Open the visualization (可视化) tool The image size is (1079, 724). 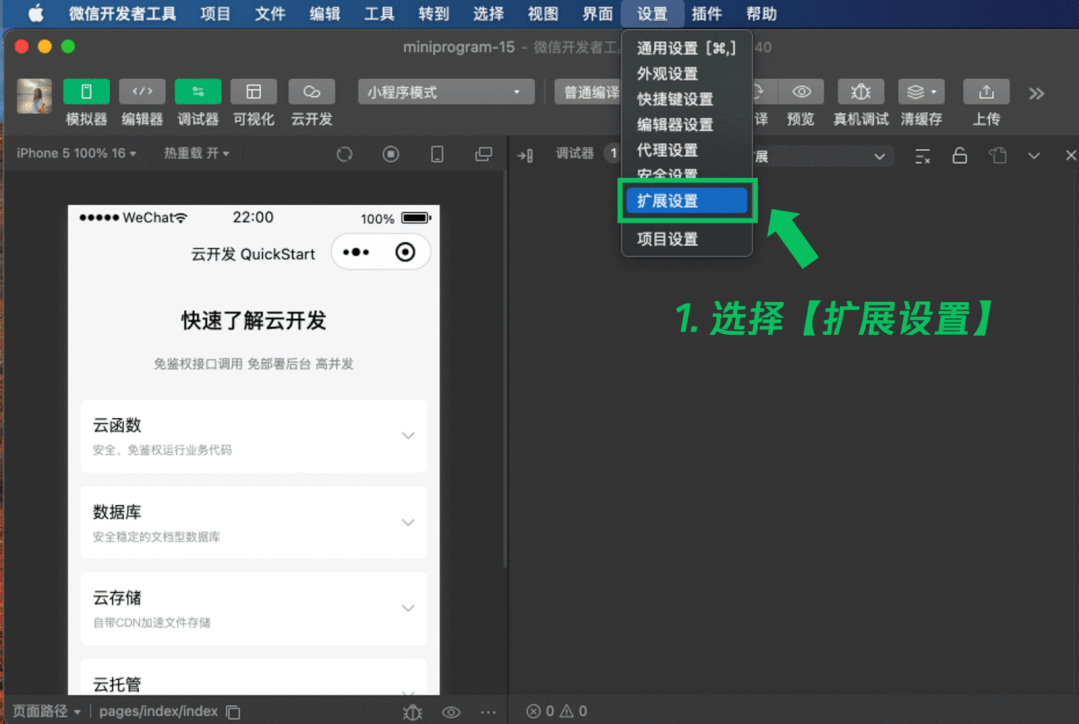pos(253,92)
